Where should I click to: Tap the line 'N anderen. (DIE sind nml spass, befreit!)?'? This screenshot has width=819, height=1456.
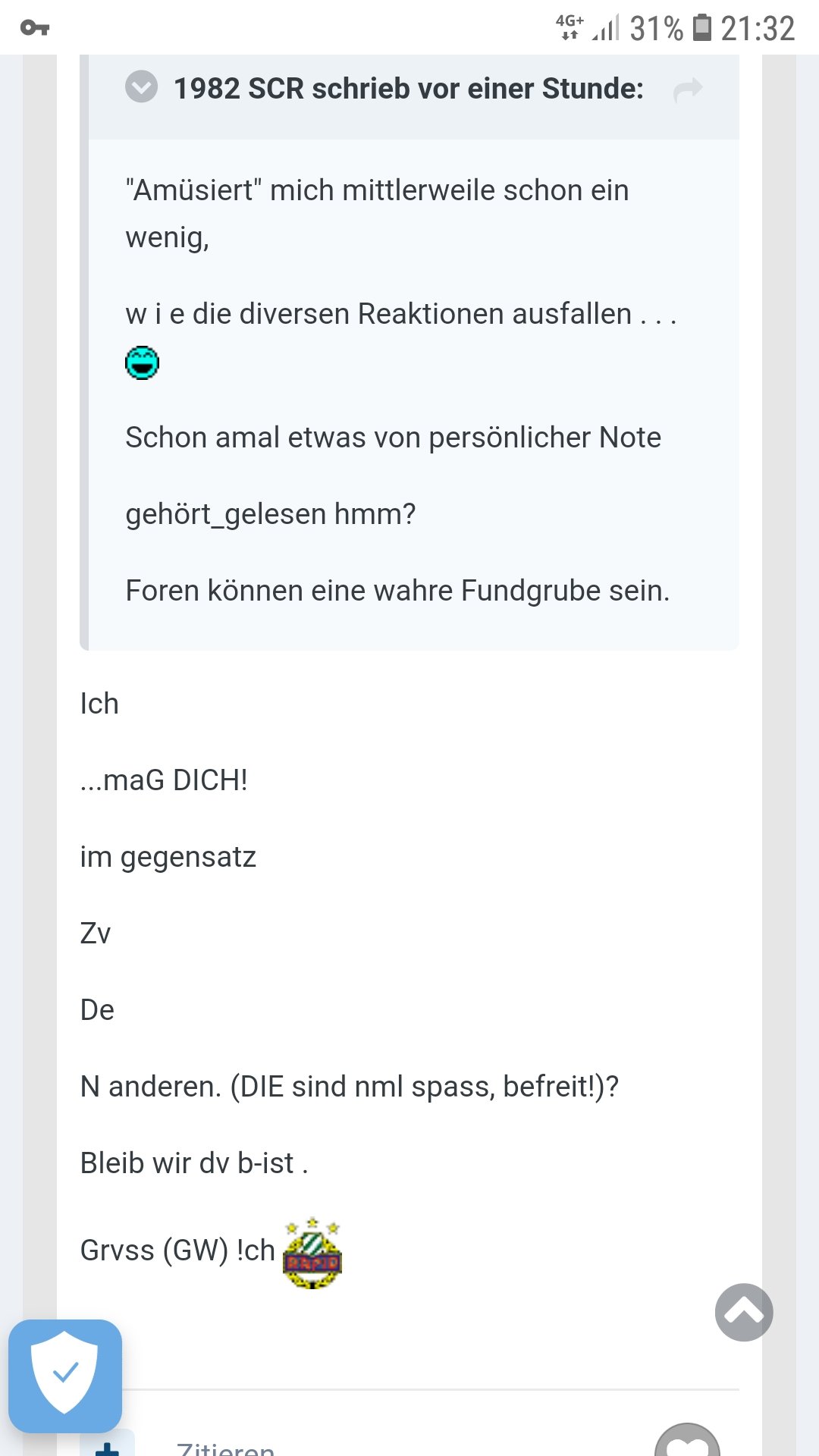350,1086
